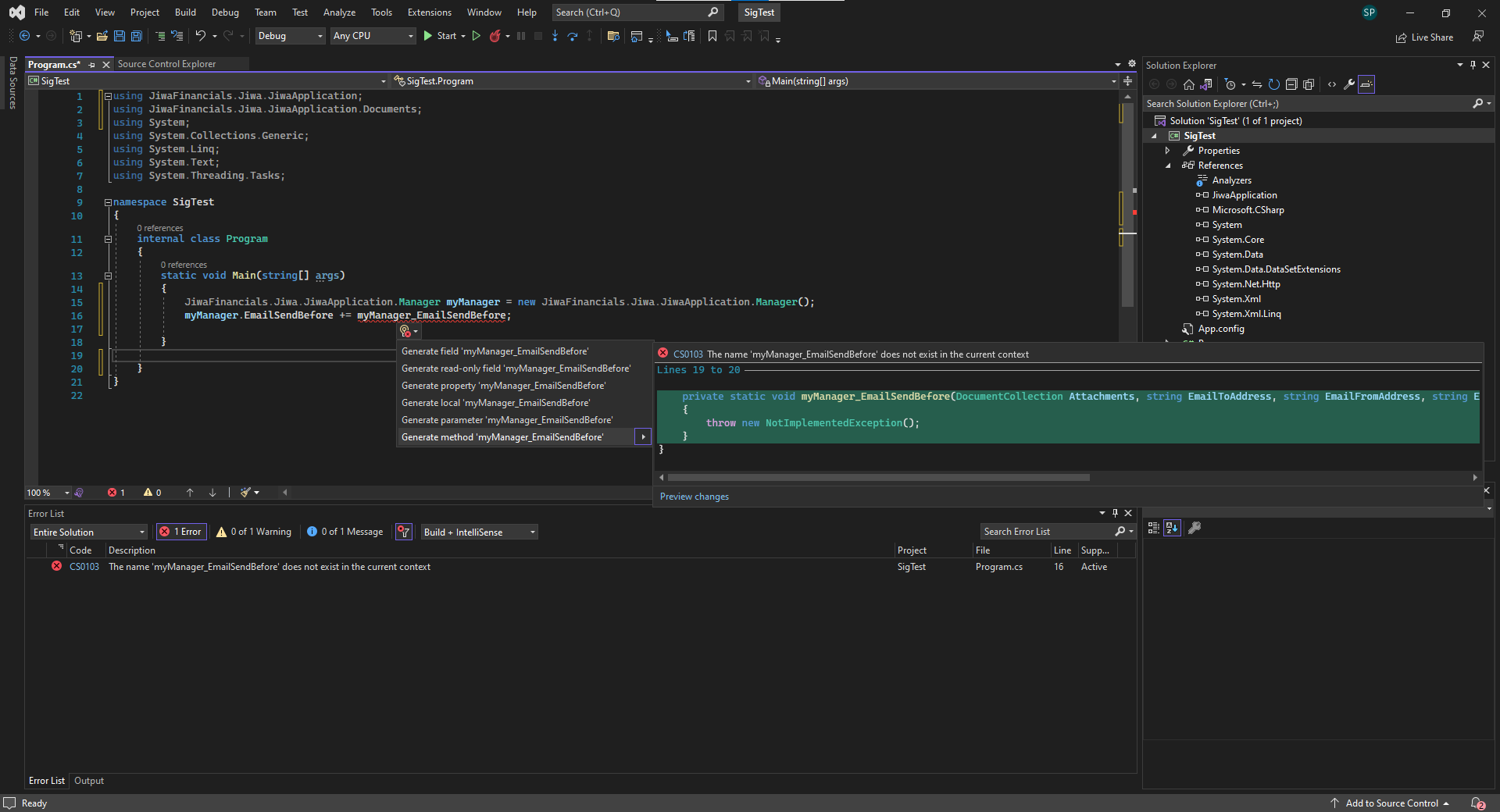The width and height of the screenshot is (1500, 812).
Task: Expand the Properties node in Solution Explorer
Action: (x=1168, y=151)
